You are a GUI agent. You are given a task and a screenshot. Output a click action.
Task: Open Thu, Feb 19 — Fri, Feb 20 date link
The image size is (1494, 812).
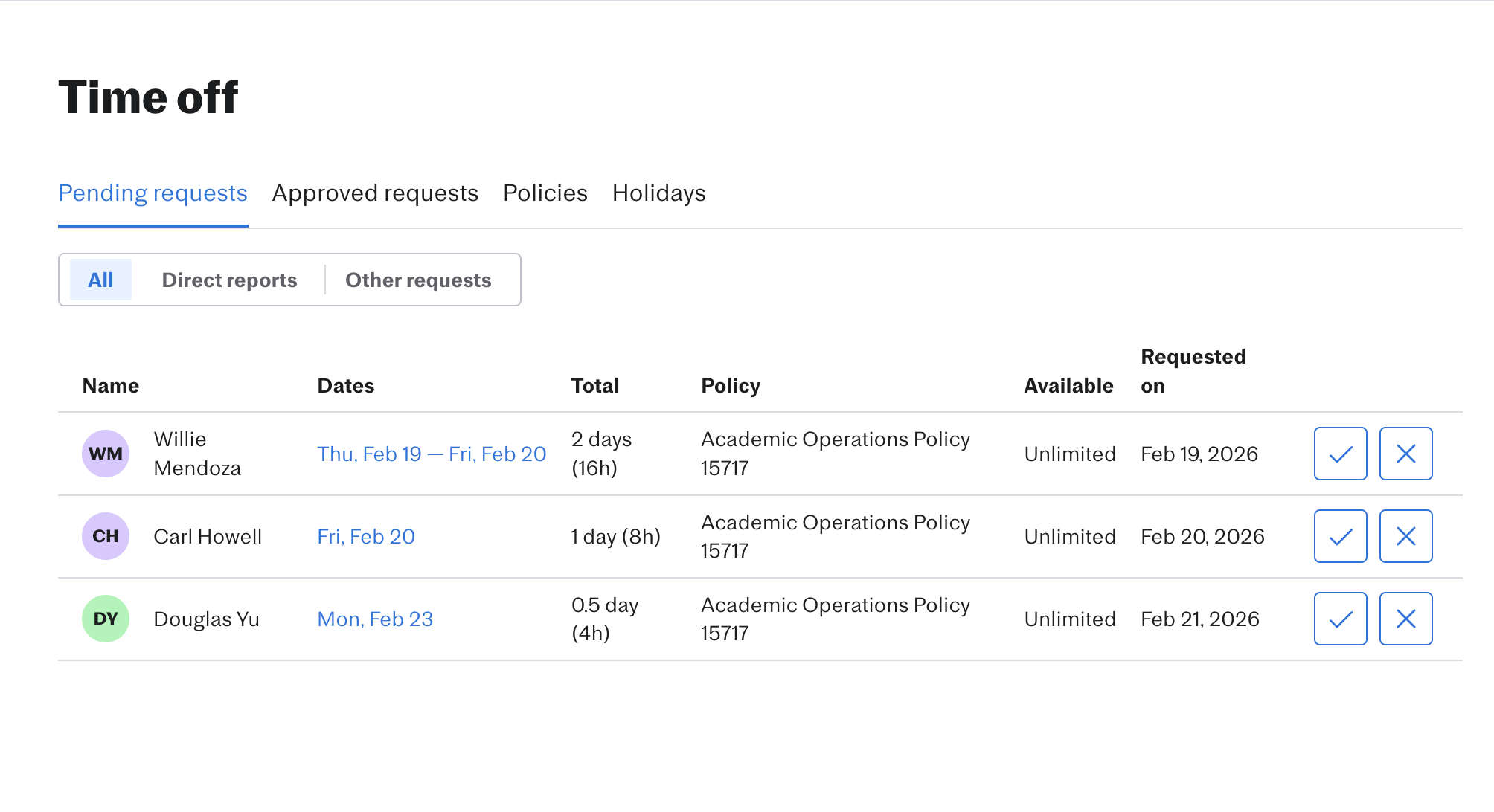click(x=432, y=454)
